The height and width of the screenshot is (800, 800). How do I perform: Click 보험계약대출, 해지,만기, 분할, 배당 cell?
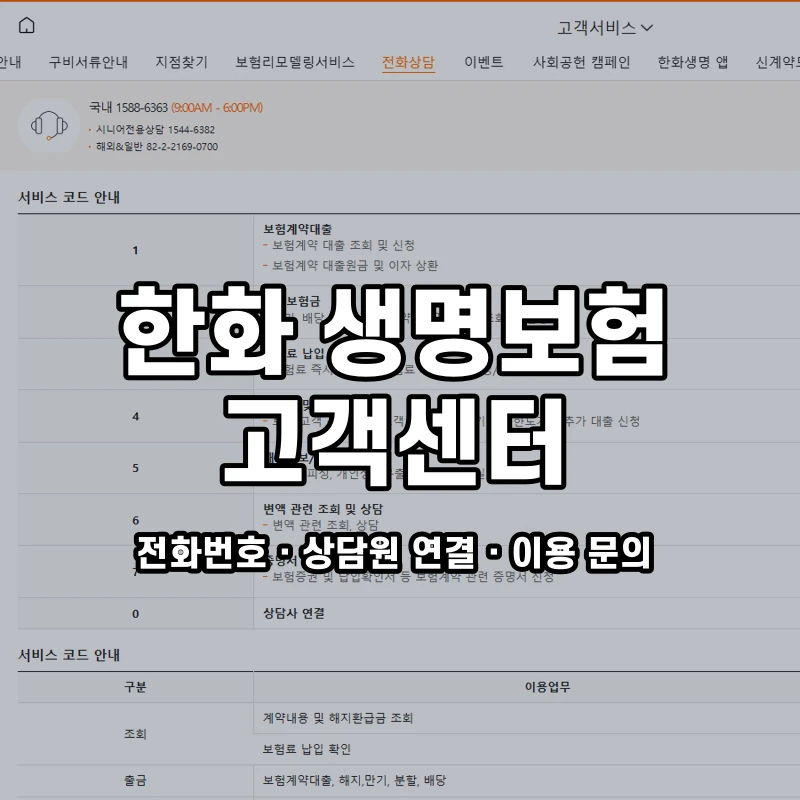point(354,780)
